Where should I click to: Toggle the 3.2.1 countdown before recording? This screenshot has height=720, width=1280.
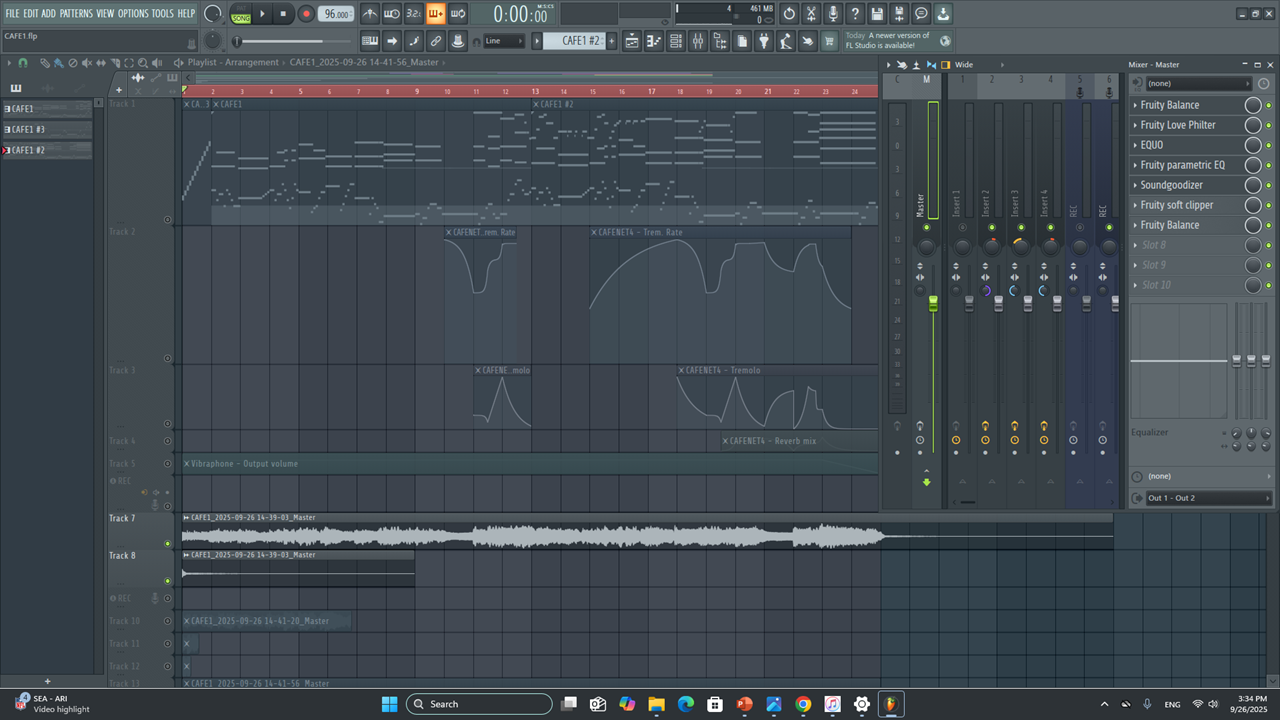(414, 14)
